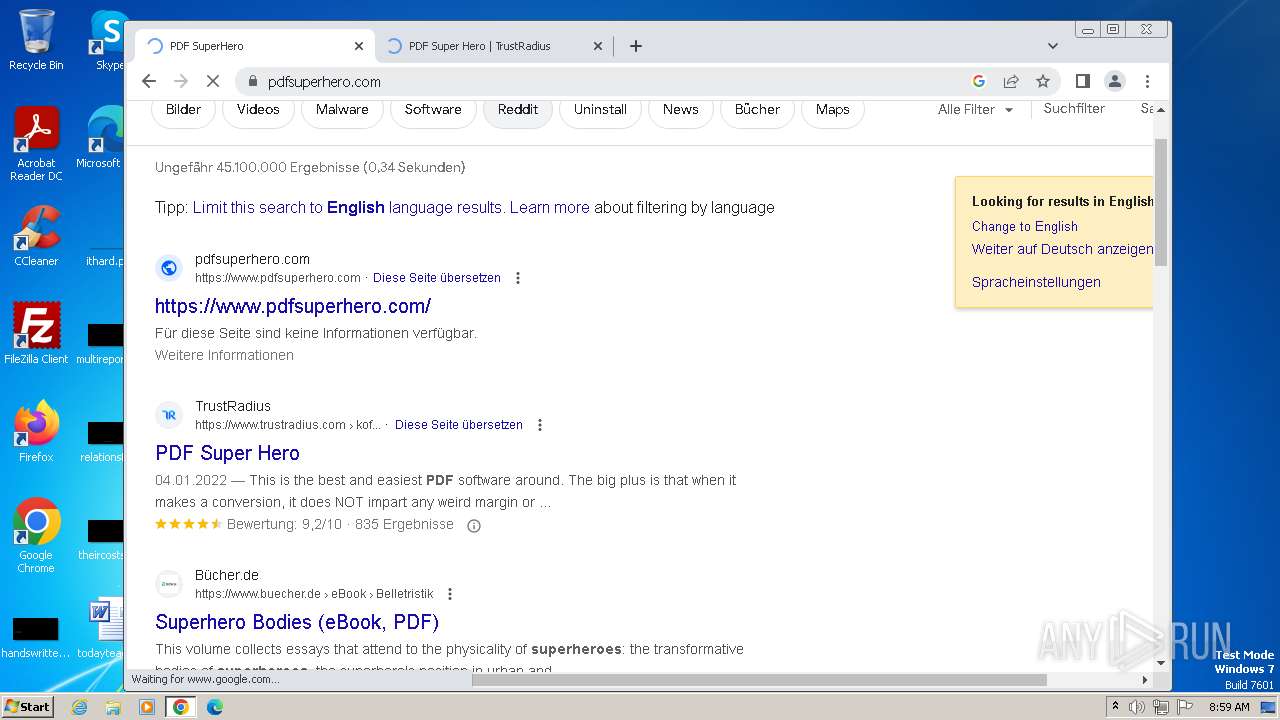
Task: Open Firefox desktop icon
Action: click(x=36, y=432)
